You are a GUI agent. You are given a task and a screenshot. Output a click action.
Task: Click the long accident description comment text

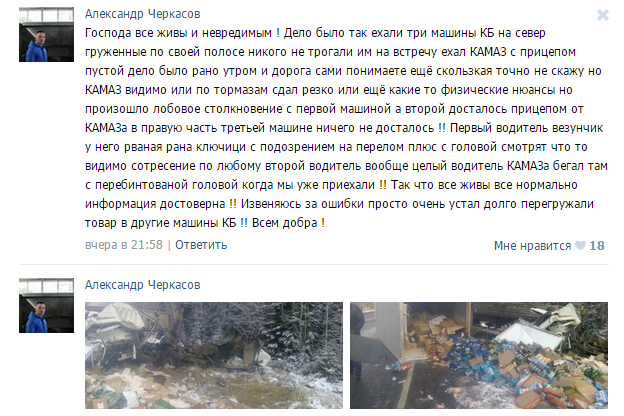(x=346, y=128)
